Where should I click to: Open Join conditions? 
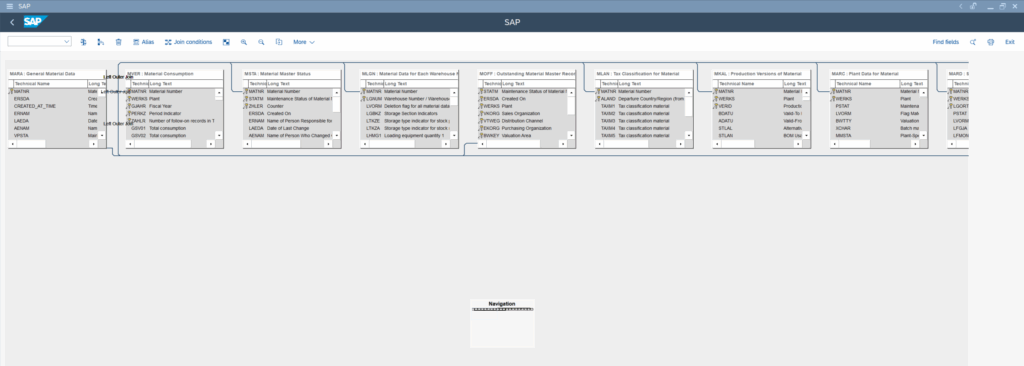point(188,42)
